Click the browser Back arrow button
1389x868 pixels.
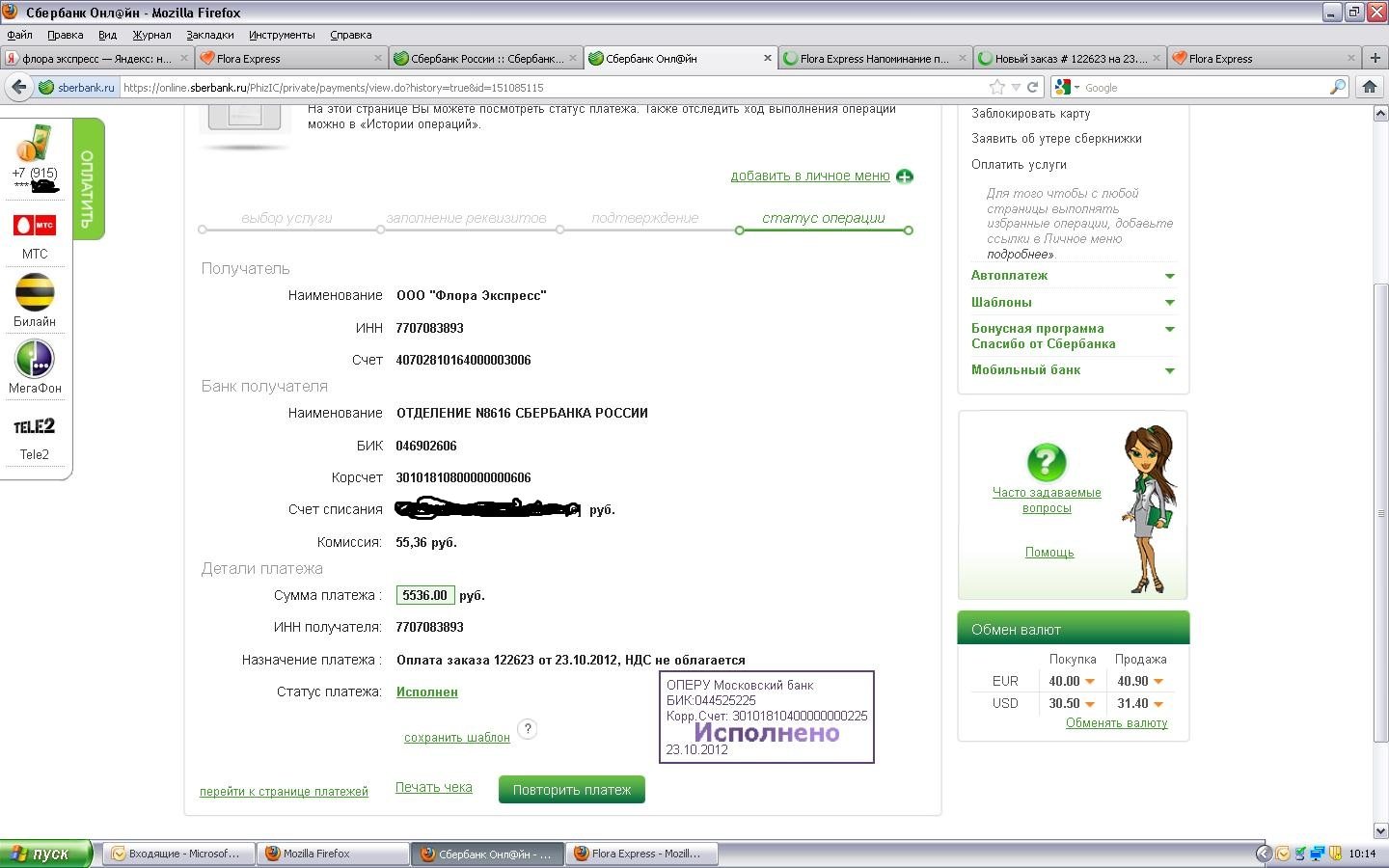point(18,87)
